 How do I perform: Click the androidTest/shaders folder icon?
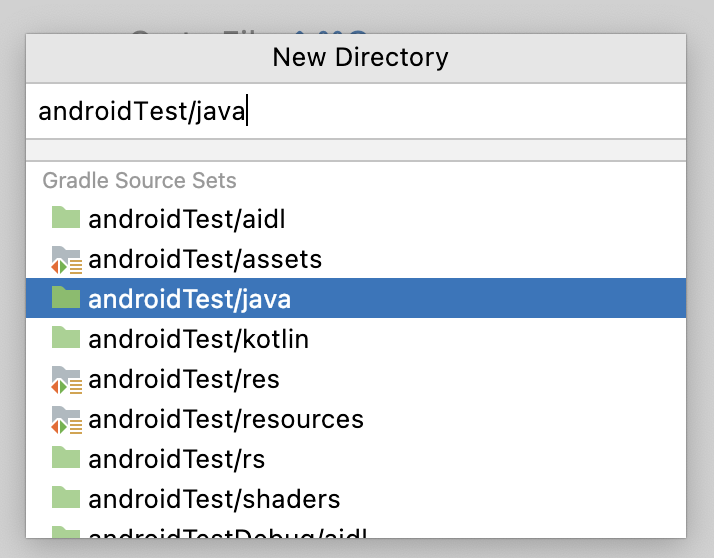click(x=66, y=498)
